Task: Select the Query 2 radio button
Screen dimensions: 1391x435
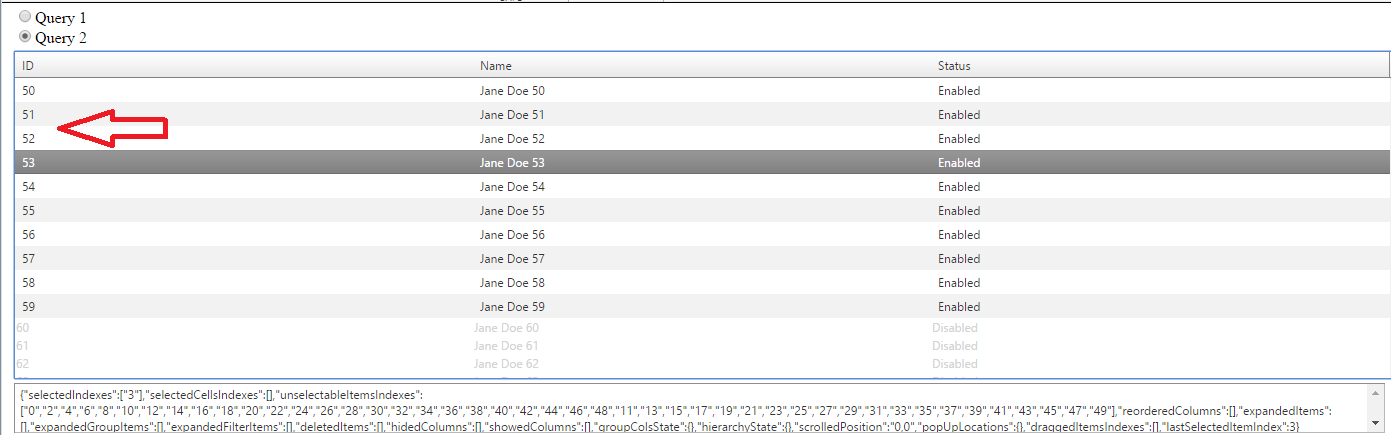Action: coord(25,37)
